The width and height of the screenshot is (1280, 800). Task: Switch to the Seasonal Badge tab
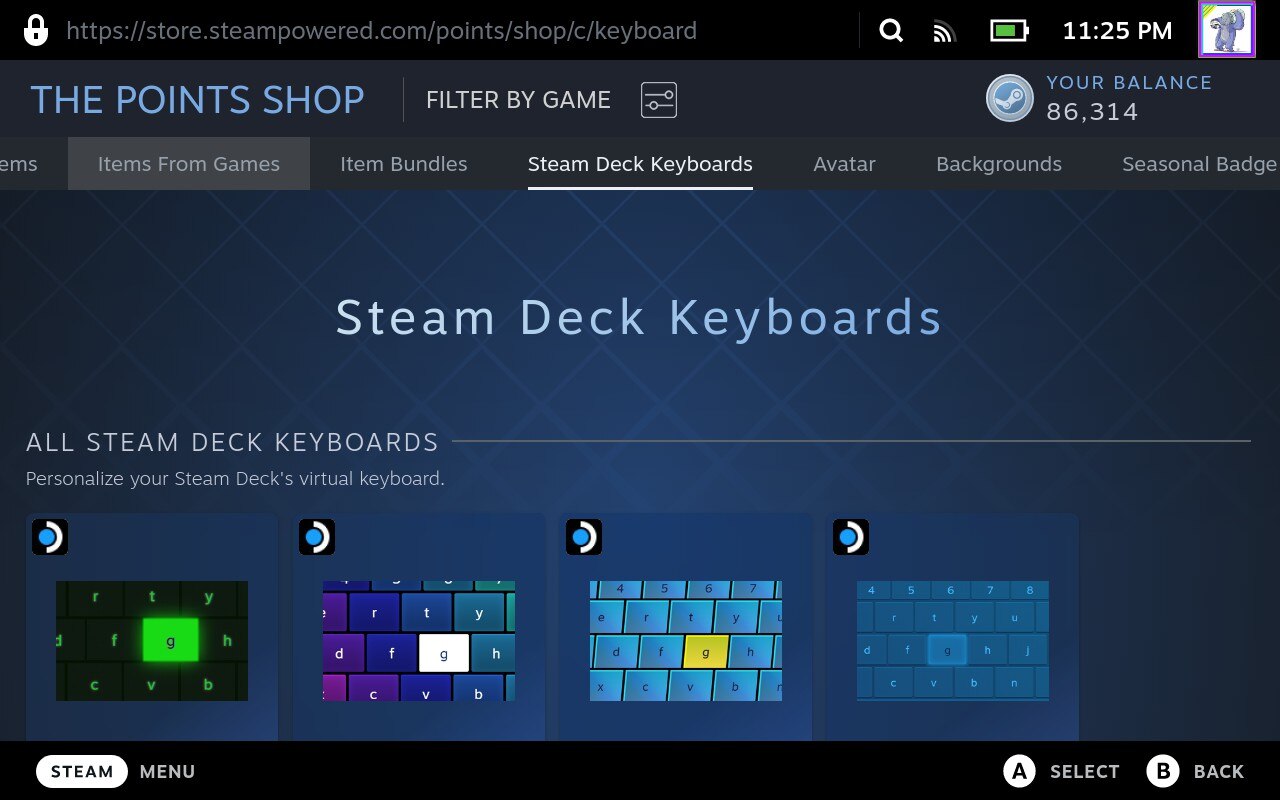tap(1200, 164)
